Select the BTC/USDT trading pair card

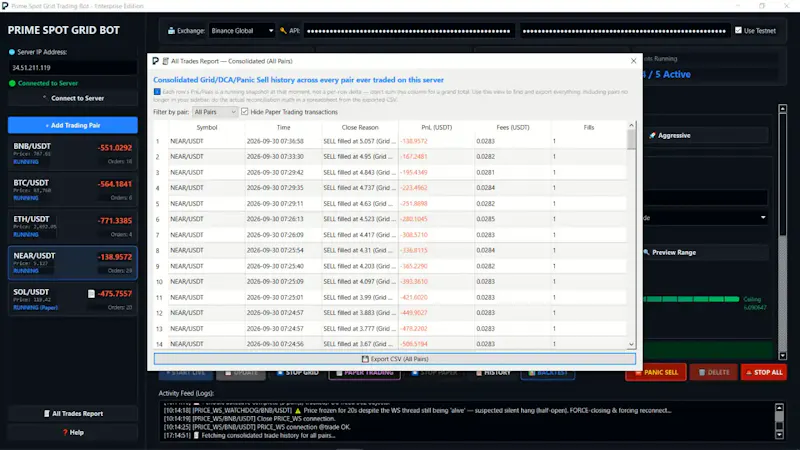tap(72, 189)
